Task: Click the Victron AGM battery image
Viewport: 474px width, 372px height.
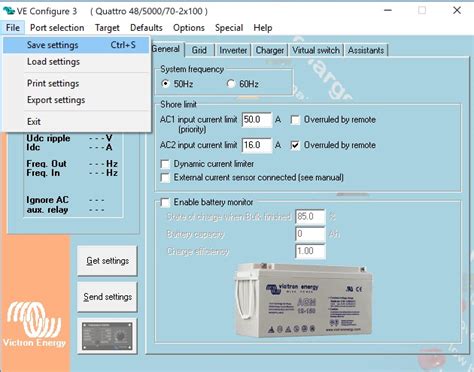Action: click(303, 300)
